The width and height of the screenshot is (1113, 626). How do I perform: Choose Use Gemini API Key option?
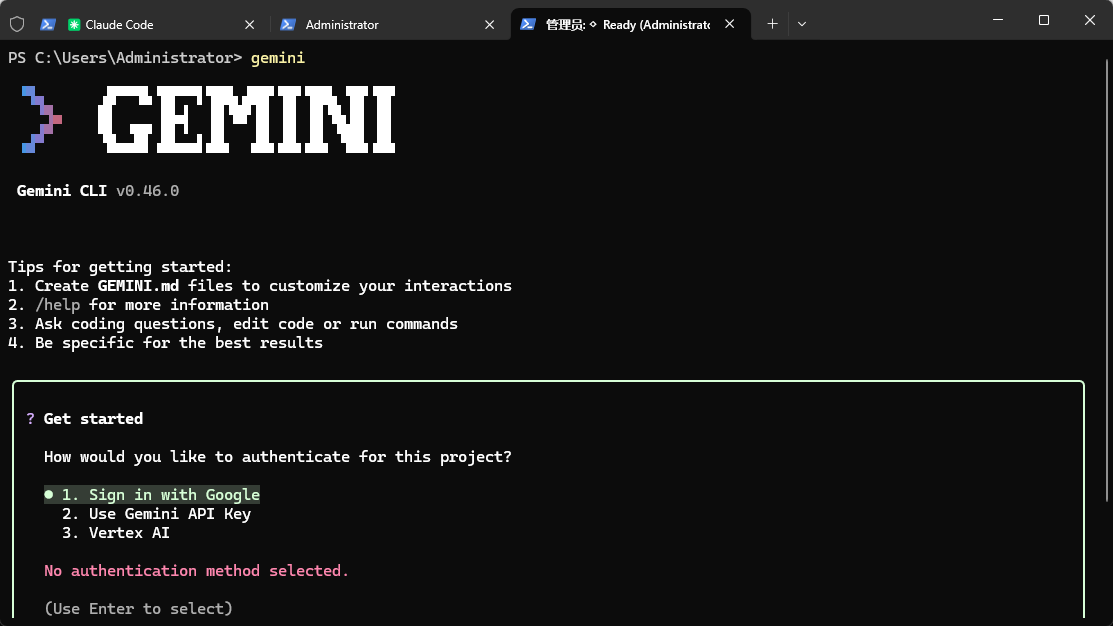[x=156, y=514]
